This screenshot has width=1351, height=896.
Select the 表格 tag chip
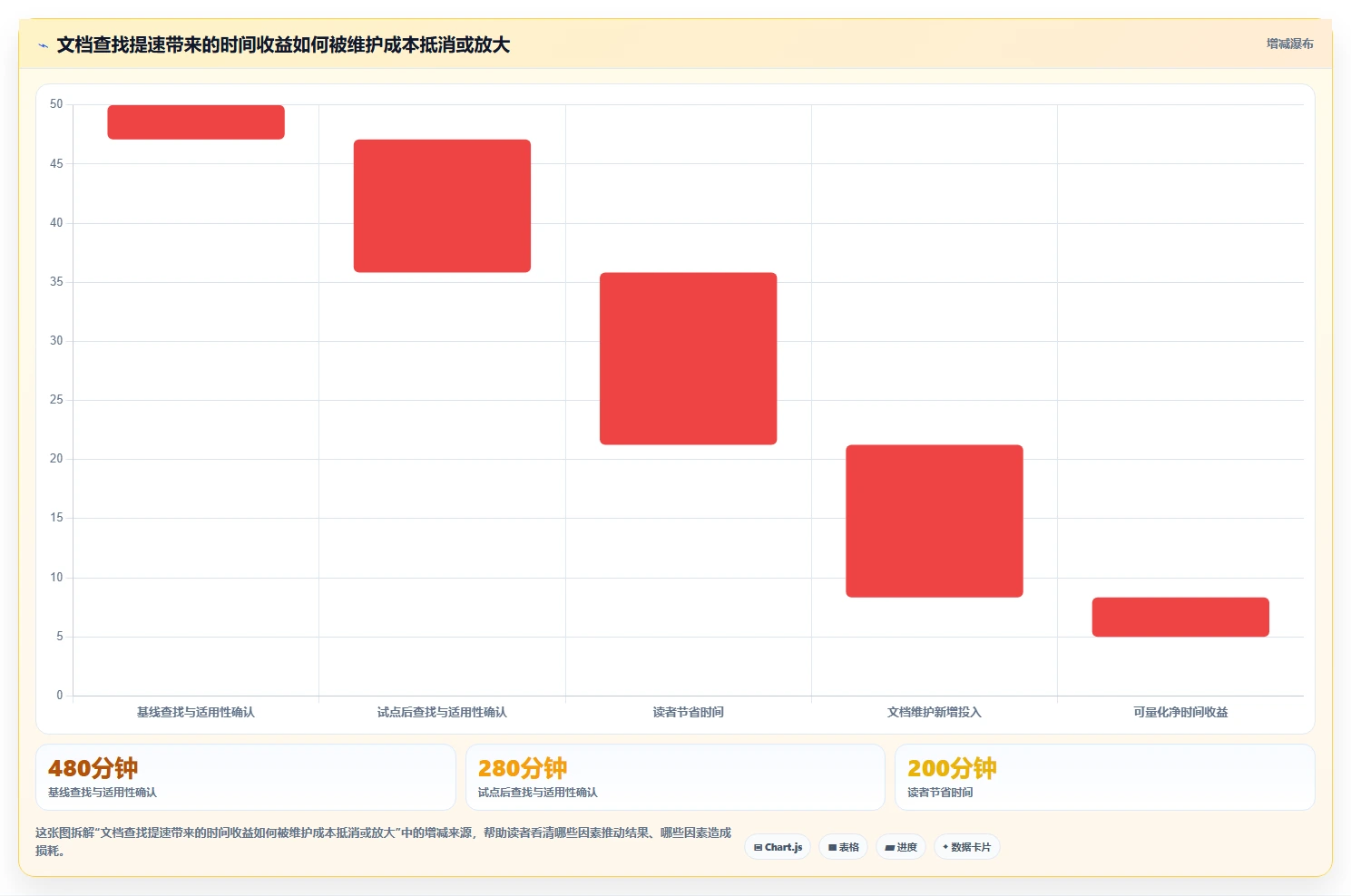843,847
